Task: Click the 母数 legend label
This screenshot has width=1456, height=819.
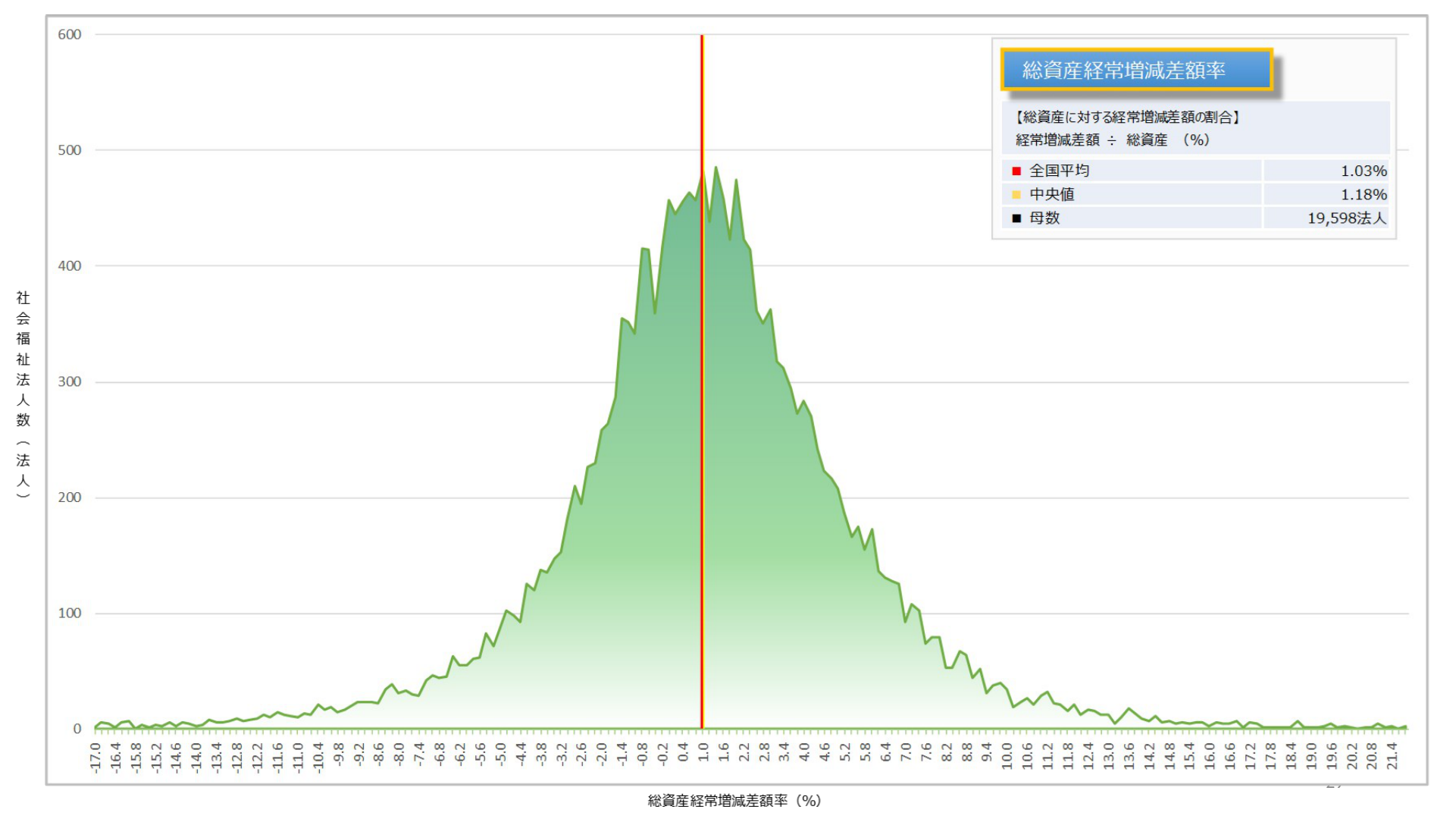Action: point(1044,218)
